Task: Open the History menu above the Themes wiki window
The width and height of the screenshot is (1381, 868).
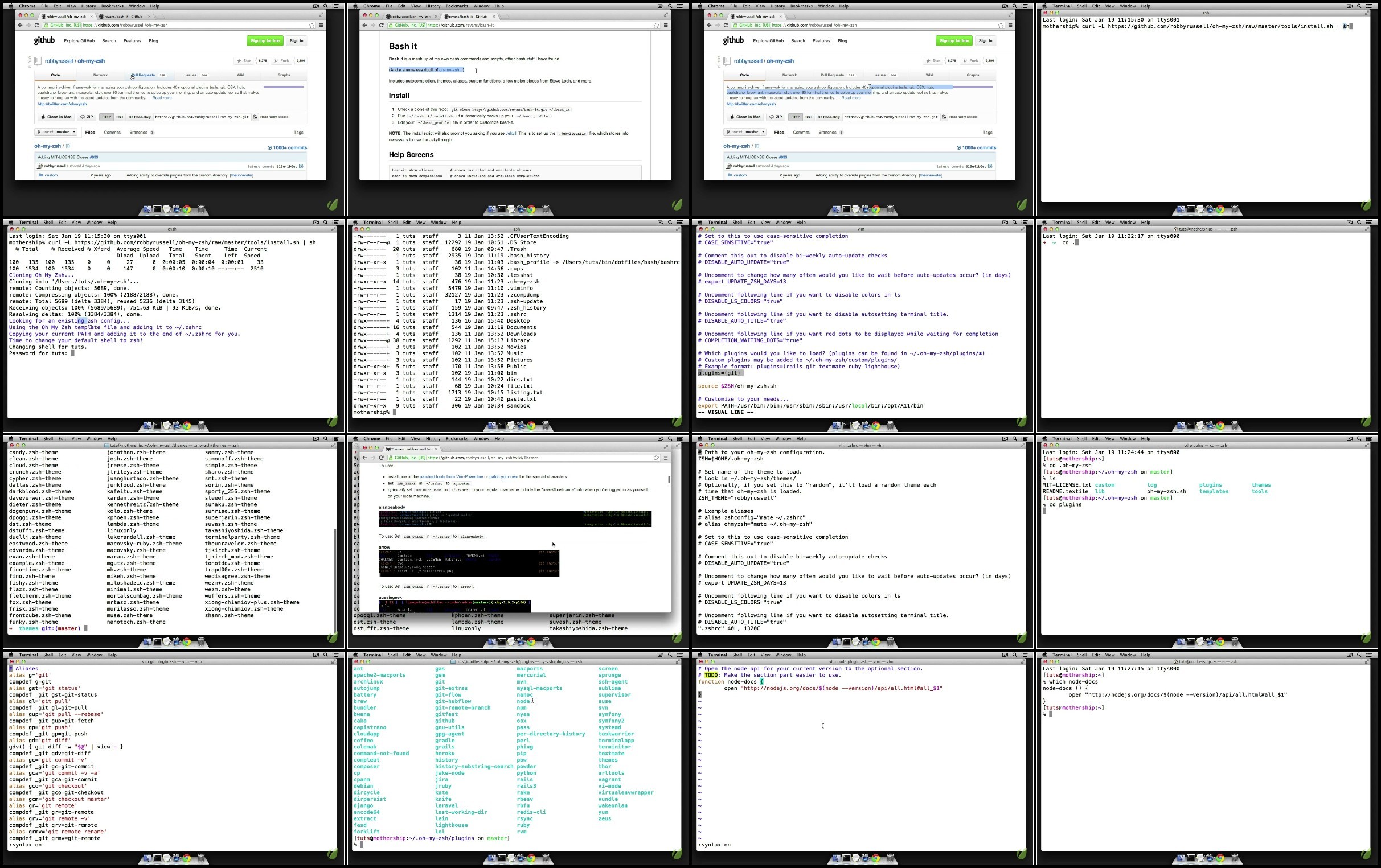Action: pos(433,439)
